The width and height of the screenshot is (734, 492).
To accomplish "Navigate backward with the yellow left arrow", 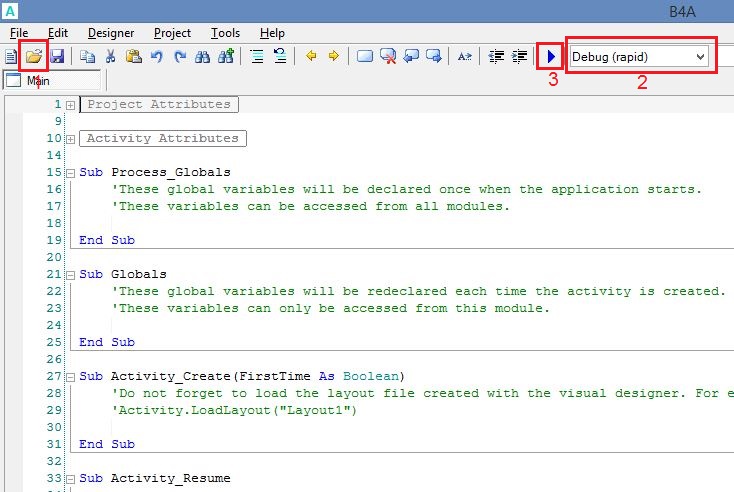I will pos(311,57).
